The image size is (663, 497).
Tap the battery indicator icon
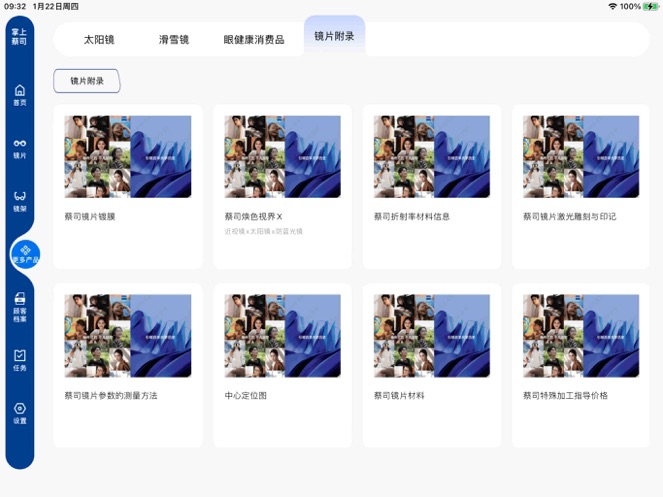point(650,6)
